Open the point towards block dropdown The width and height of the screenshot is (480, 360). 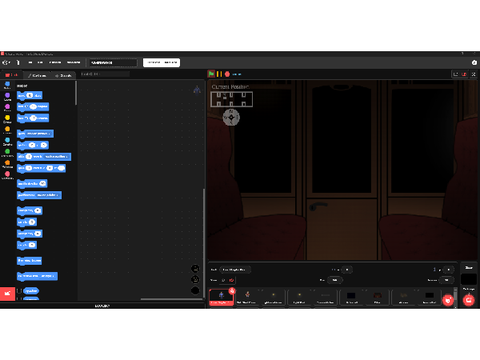(x=48, y=195)
